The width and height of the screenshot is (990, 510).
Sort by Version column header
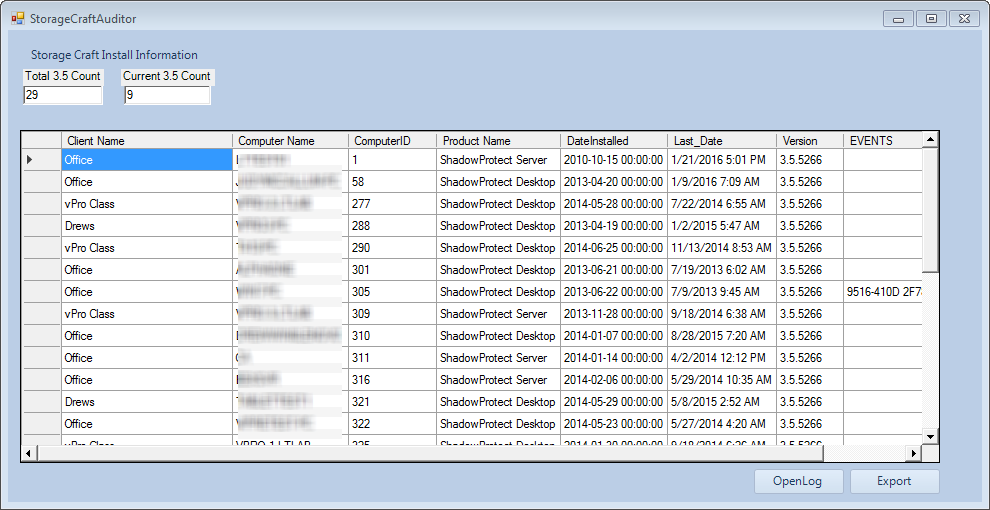tap(810, 141)
